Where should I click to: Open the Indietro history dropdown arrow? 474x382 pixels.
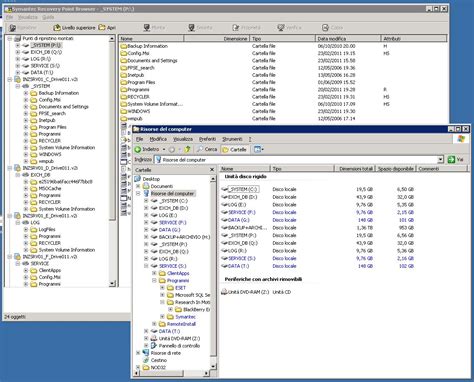(164, 149)
